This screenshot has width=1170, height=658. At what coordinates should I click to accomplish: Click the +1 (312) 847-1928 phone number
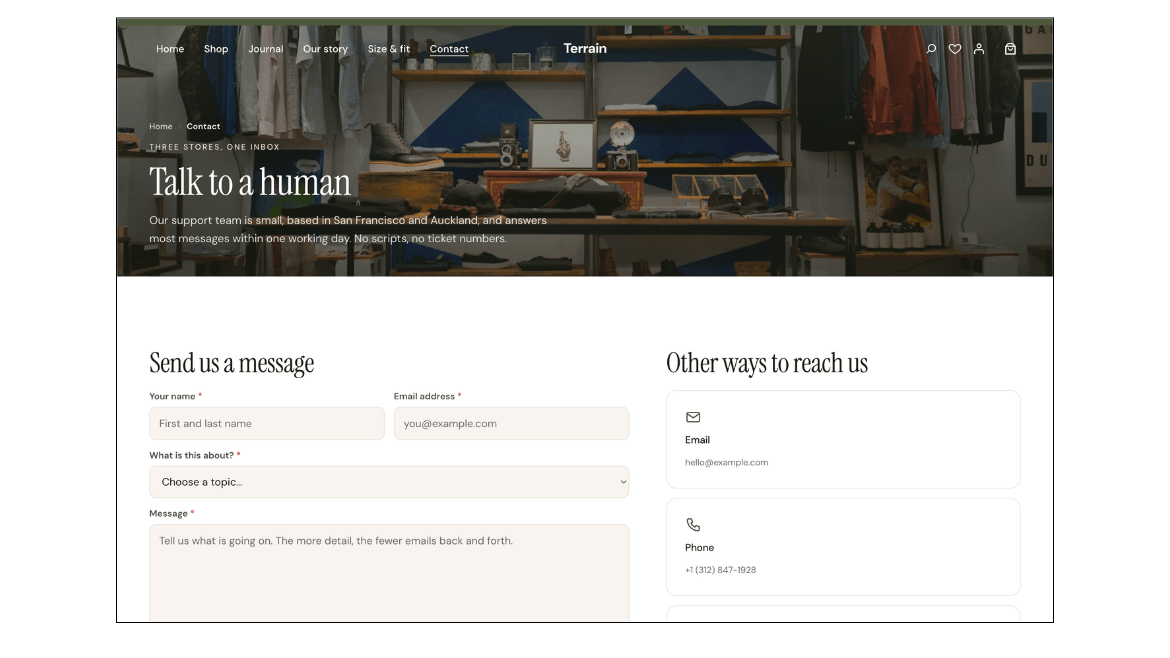[721, 570]
